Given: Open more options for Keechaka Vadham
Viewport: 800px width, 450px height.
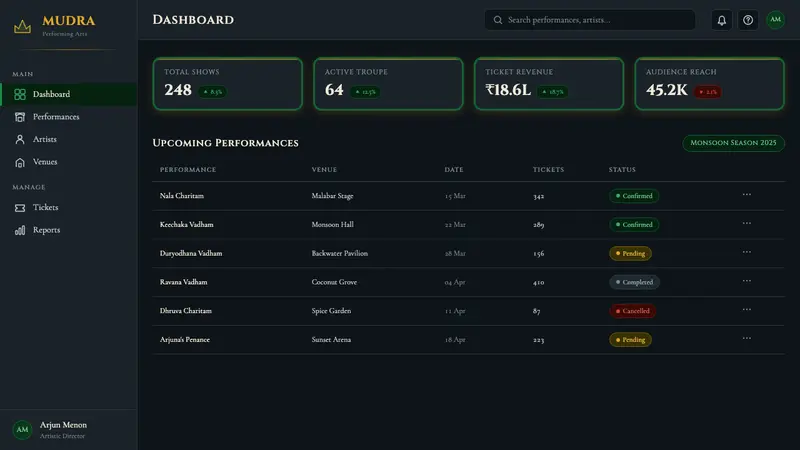Looking at the screenshot, I should coord(746,223).
